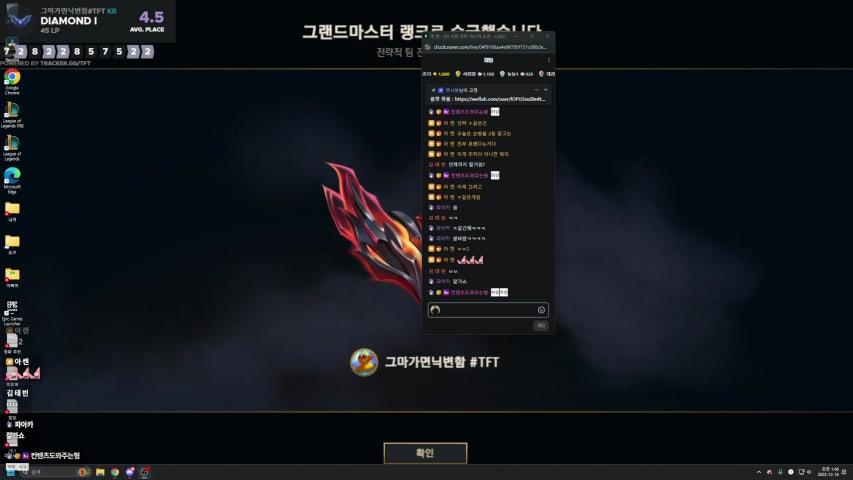Collapse the pinned chat notice chevron
This screenshot has height=480, width=853.
click(x=546, y=90)
